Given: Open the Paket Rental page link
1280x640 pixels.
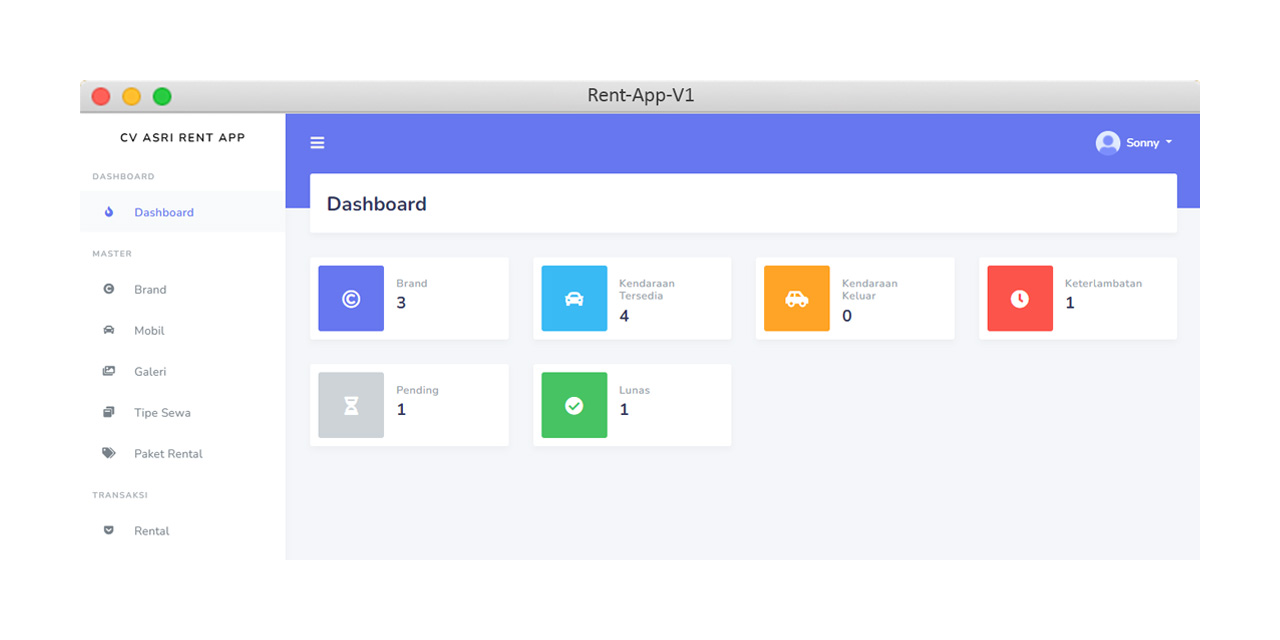Looking at the screenshot, I should point(168,453).
